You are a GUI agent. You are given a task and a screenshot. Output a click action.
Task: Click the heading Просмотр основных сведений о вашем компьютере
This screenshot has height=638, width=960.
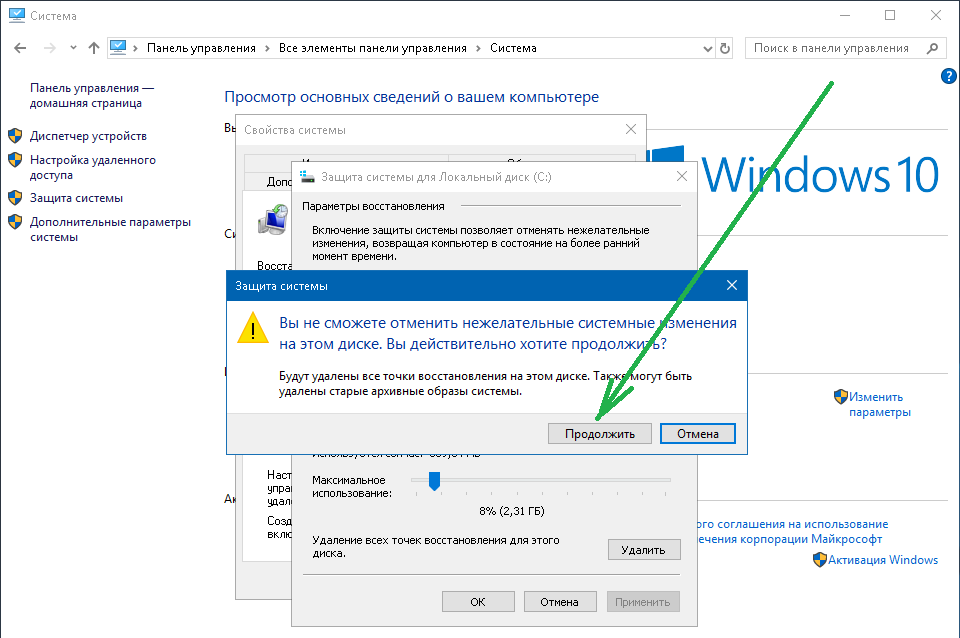[411, 97]
